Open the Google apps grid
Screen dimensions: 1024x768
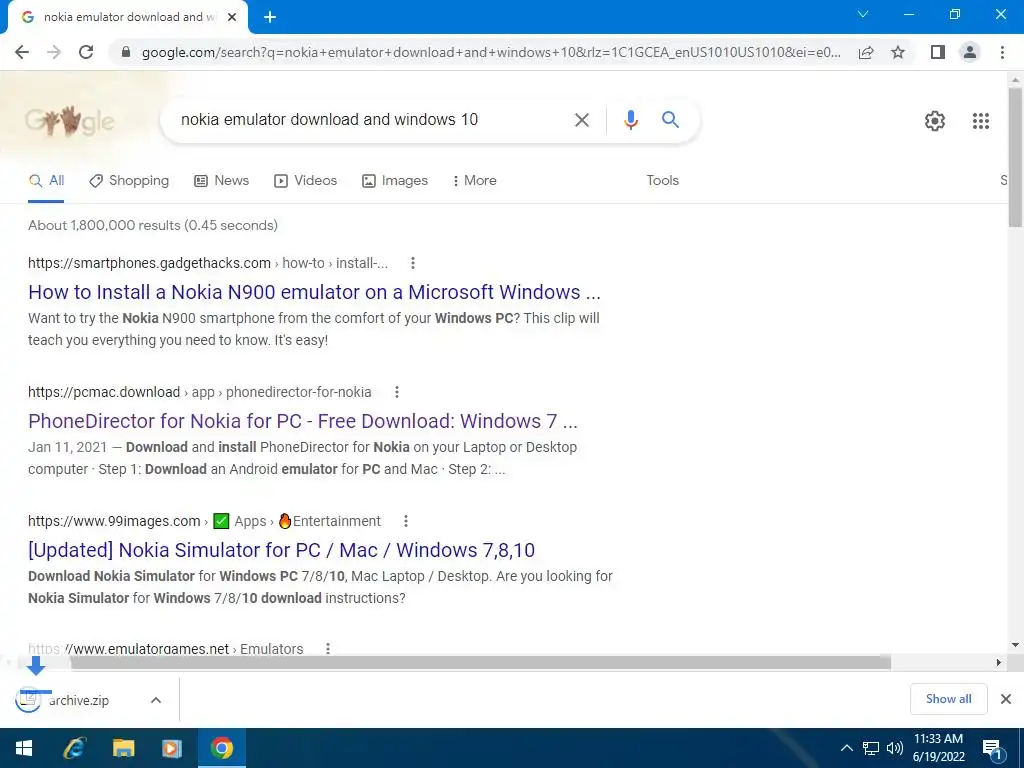click(x=980, y=121)
